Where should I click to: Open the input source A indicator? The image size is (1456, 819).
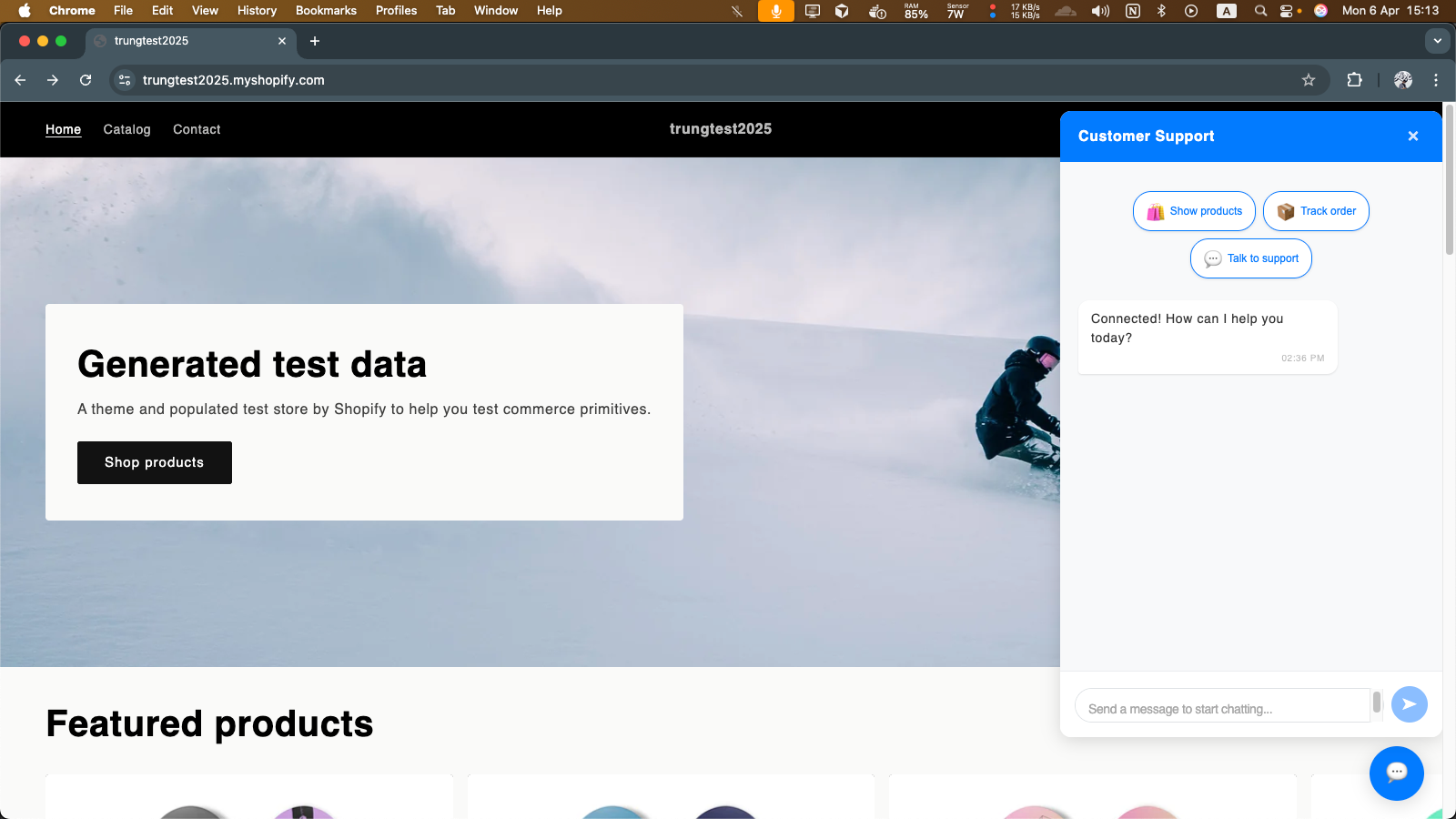click(x=1227, y=11)
